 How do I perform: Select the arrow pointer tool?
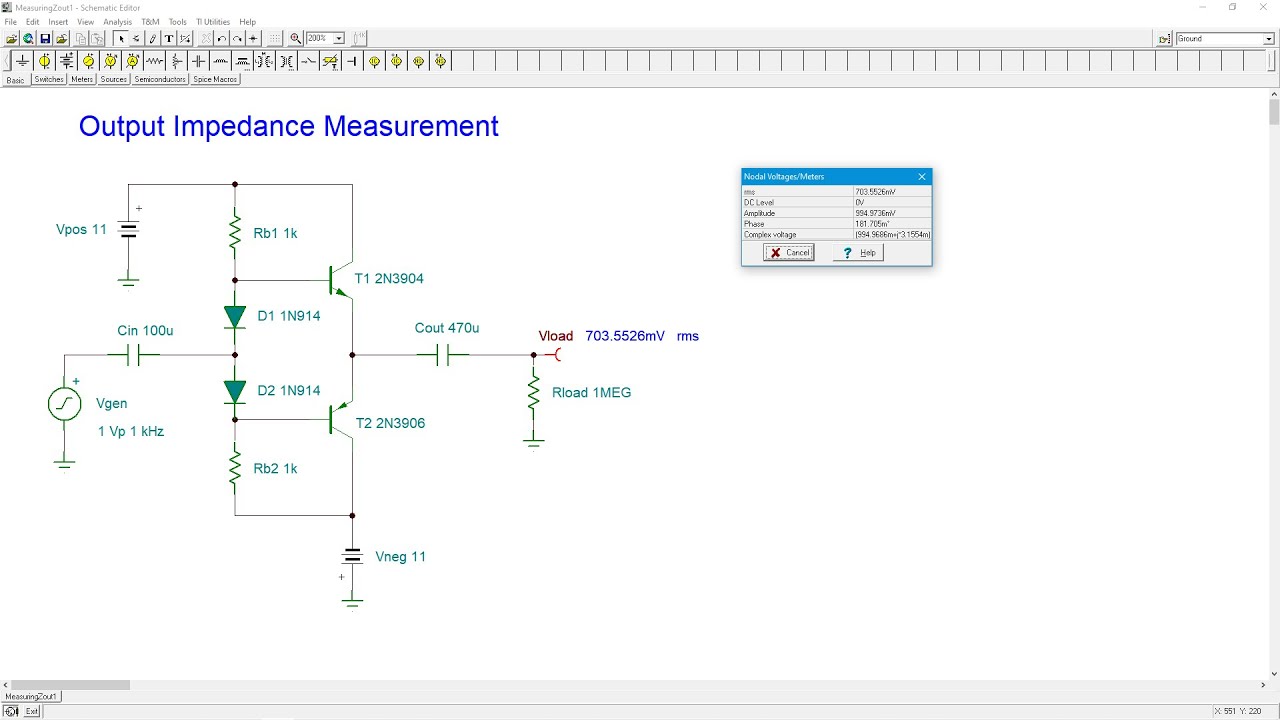(x=120, y=38)
